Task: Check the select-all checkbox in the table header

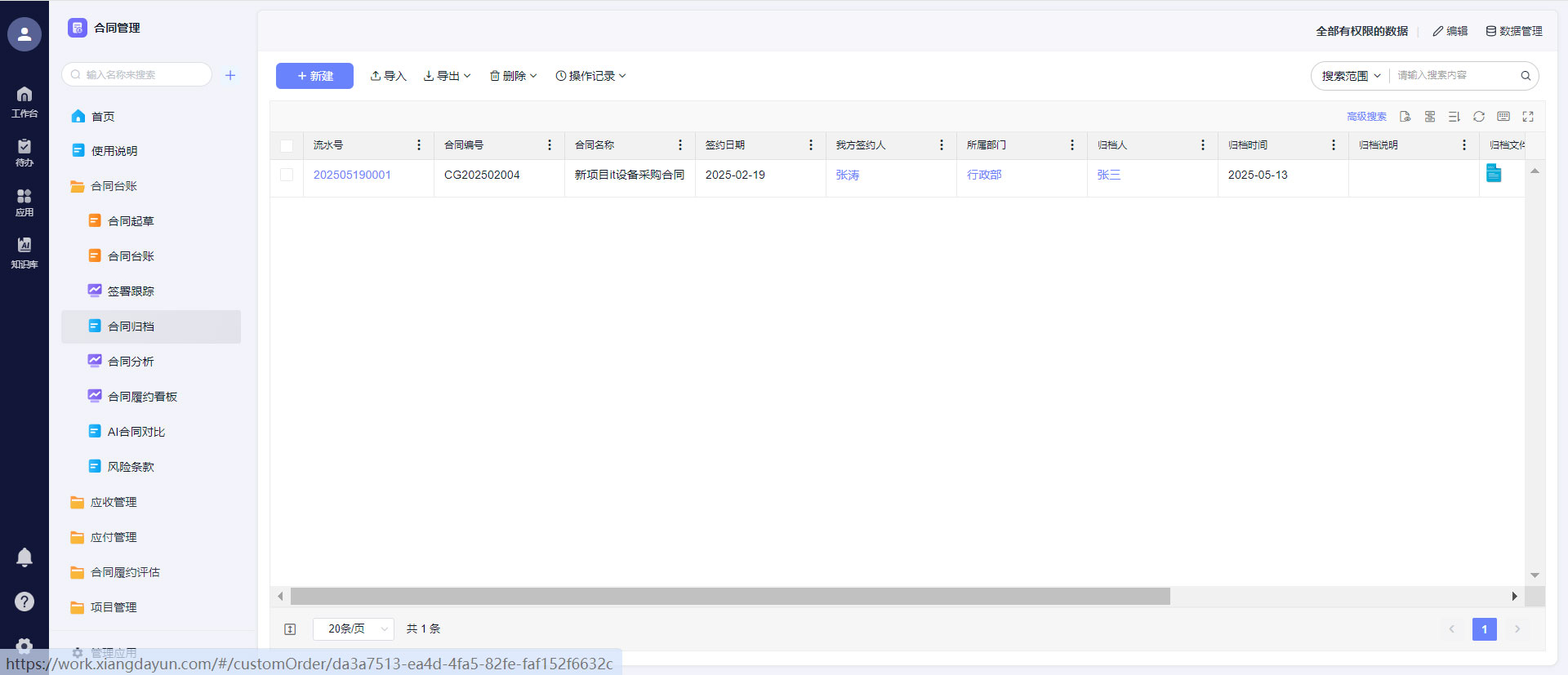Action: (287, 145)
